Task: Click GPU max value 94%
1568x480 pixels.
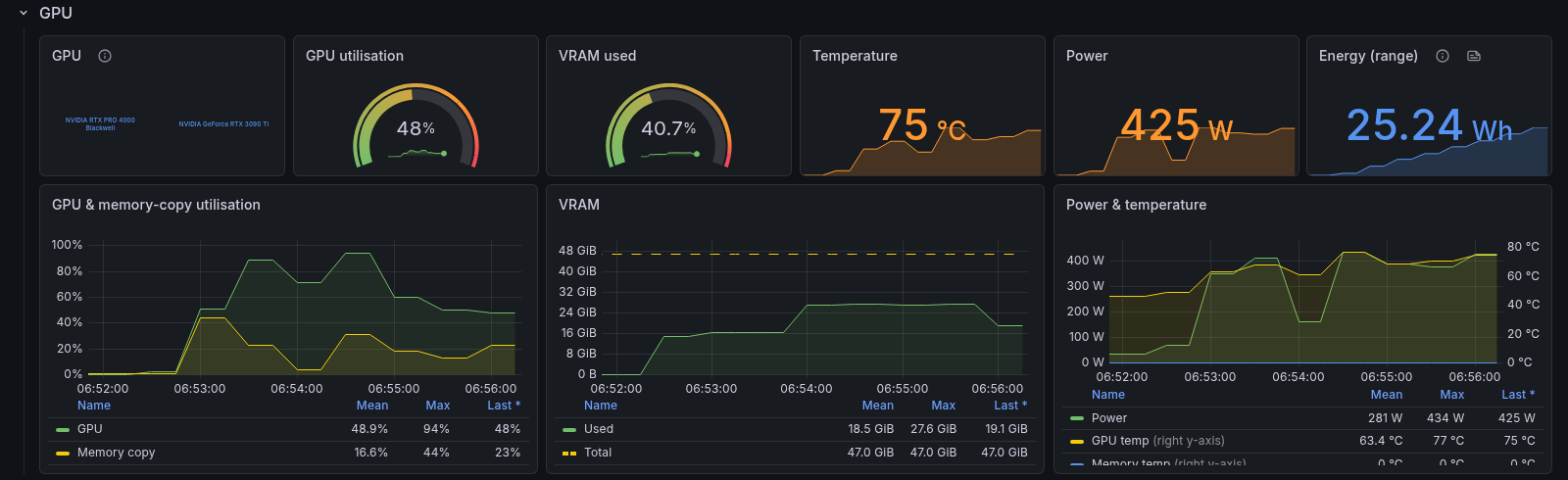Action: click(x=436, y=429)
